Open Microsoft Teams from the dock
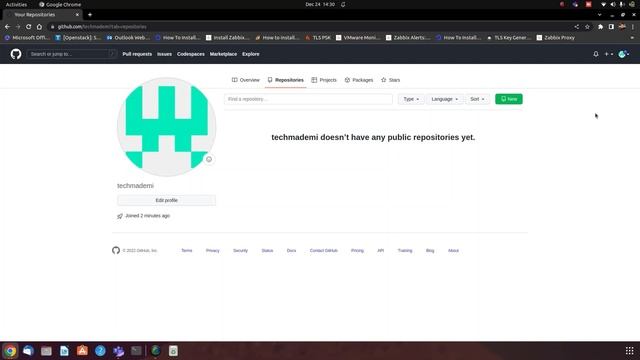Image resolution: width=640 pixels, height=360 pixels. [118, 351]
